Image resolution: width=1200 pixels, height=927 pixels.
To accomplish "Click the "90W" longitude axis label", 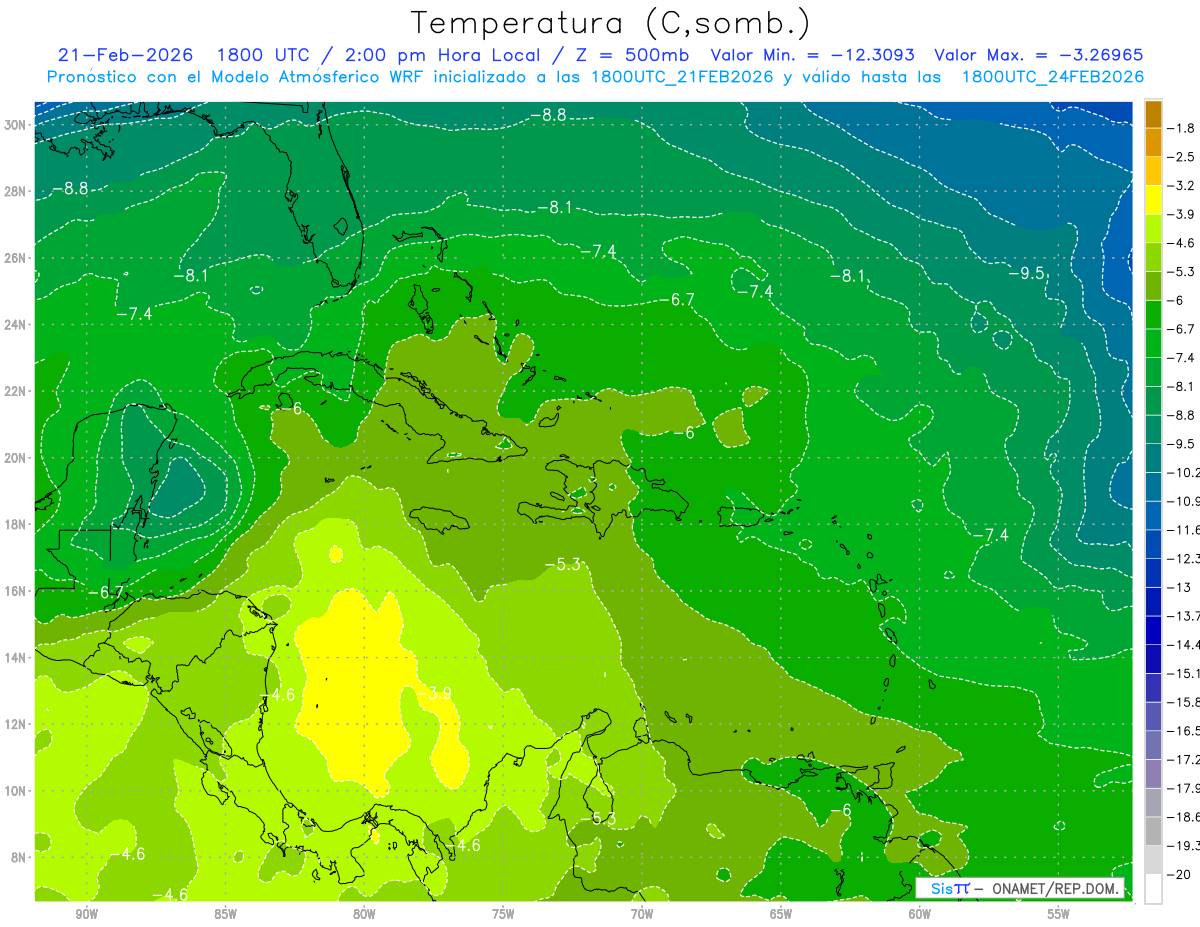I will point(87,914).
